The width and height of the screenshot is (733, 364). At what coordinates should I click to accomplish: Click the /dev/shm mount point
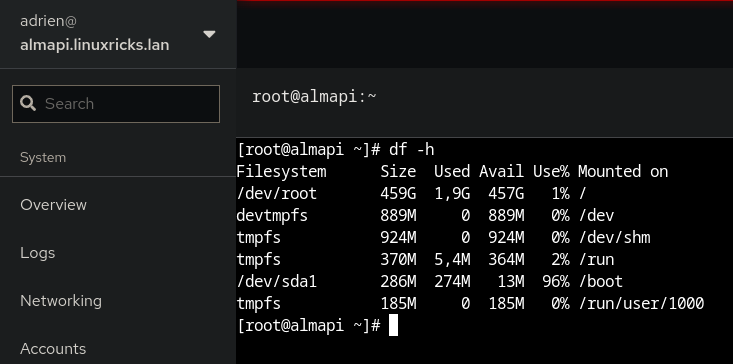point(614,237)
